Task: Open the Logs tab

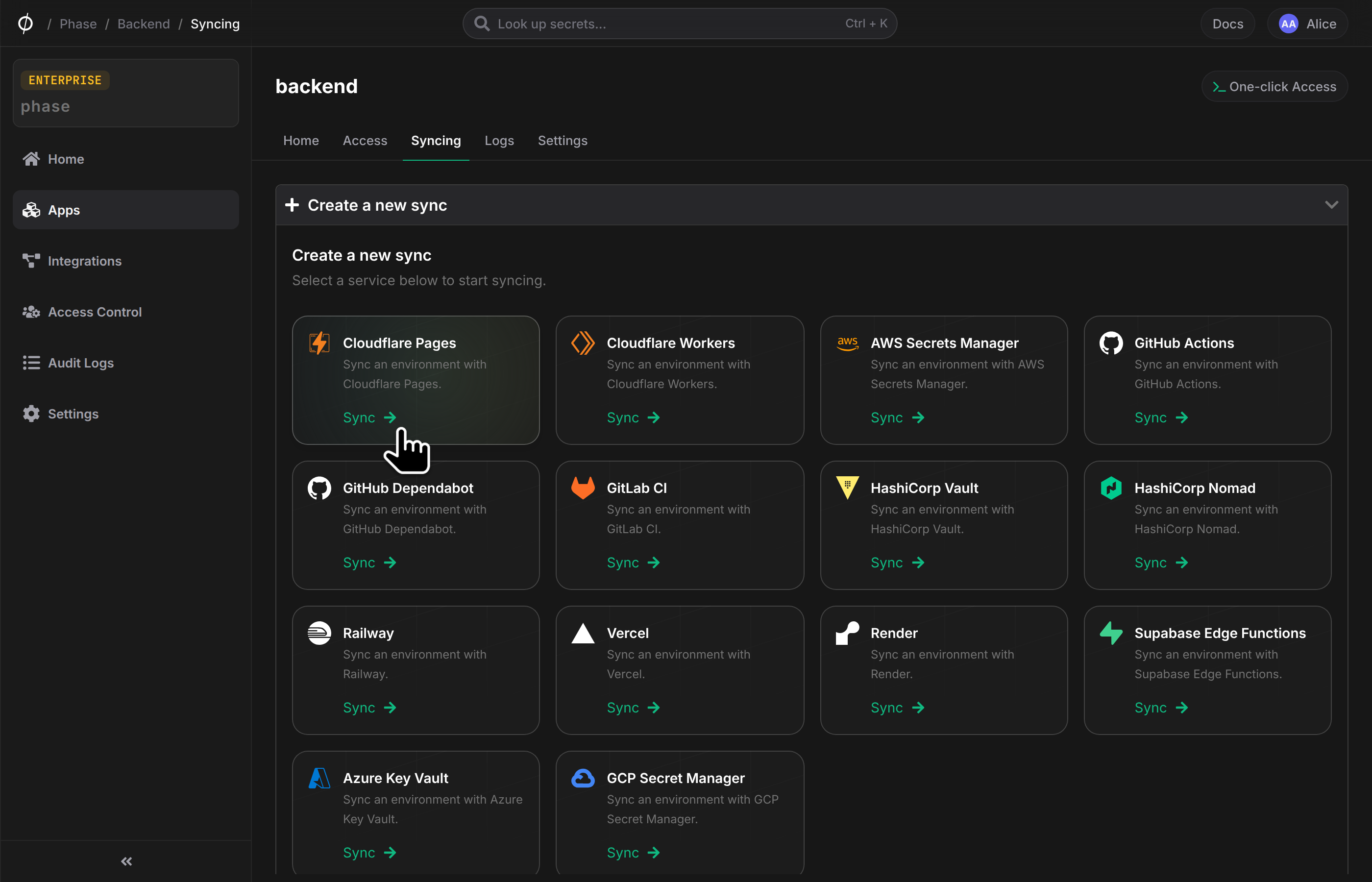Action: (x=499, y=140)
